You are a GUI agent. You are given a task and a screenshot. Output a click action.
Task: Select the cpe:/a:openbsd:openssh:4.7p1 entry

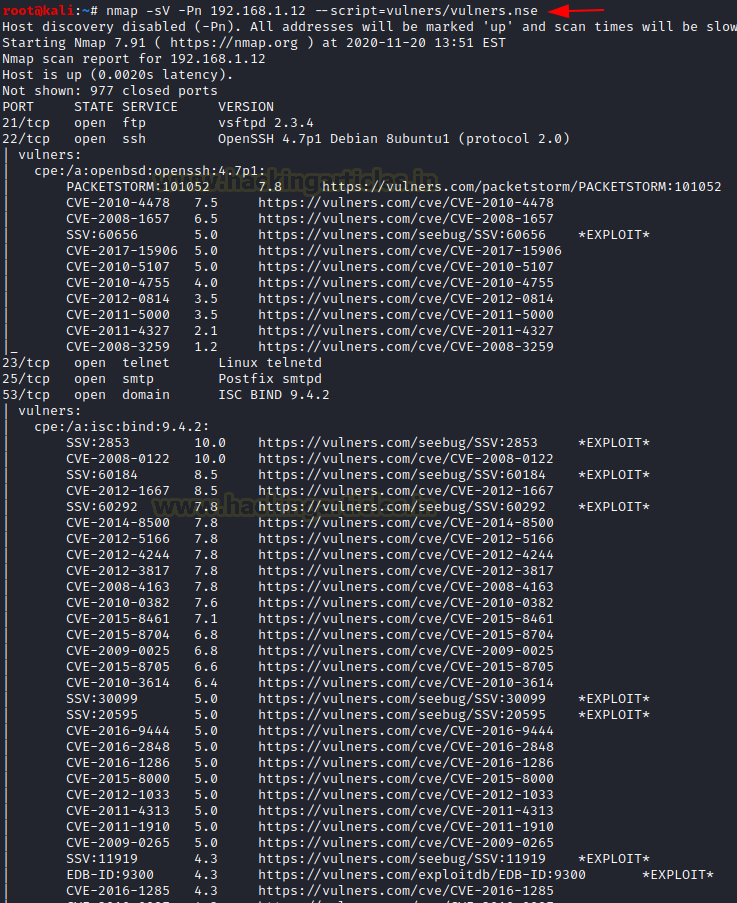[x=150, y=171]
